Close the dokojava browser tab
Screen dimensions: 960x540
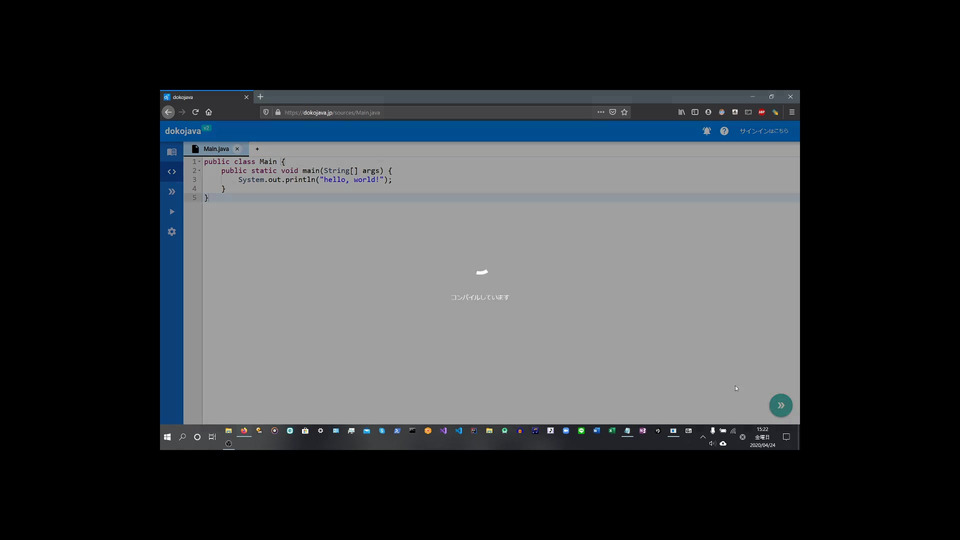pos(247,97)
